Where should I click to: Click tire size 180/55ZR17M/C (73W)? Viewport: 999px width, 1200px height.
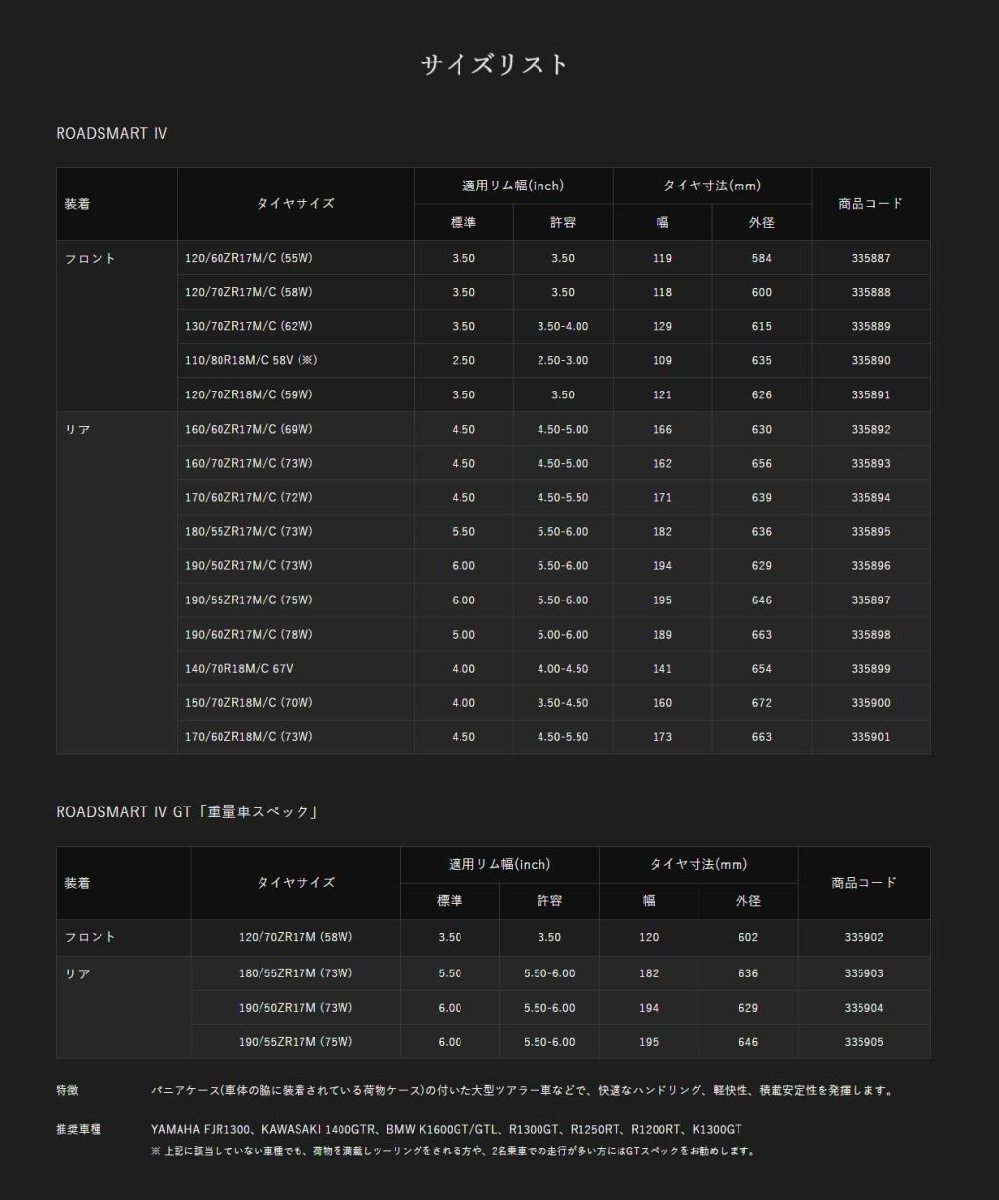pos(249,531)
